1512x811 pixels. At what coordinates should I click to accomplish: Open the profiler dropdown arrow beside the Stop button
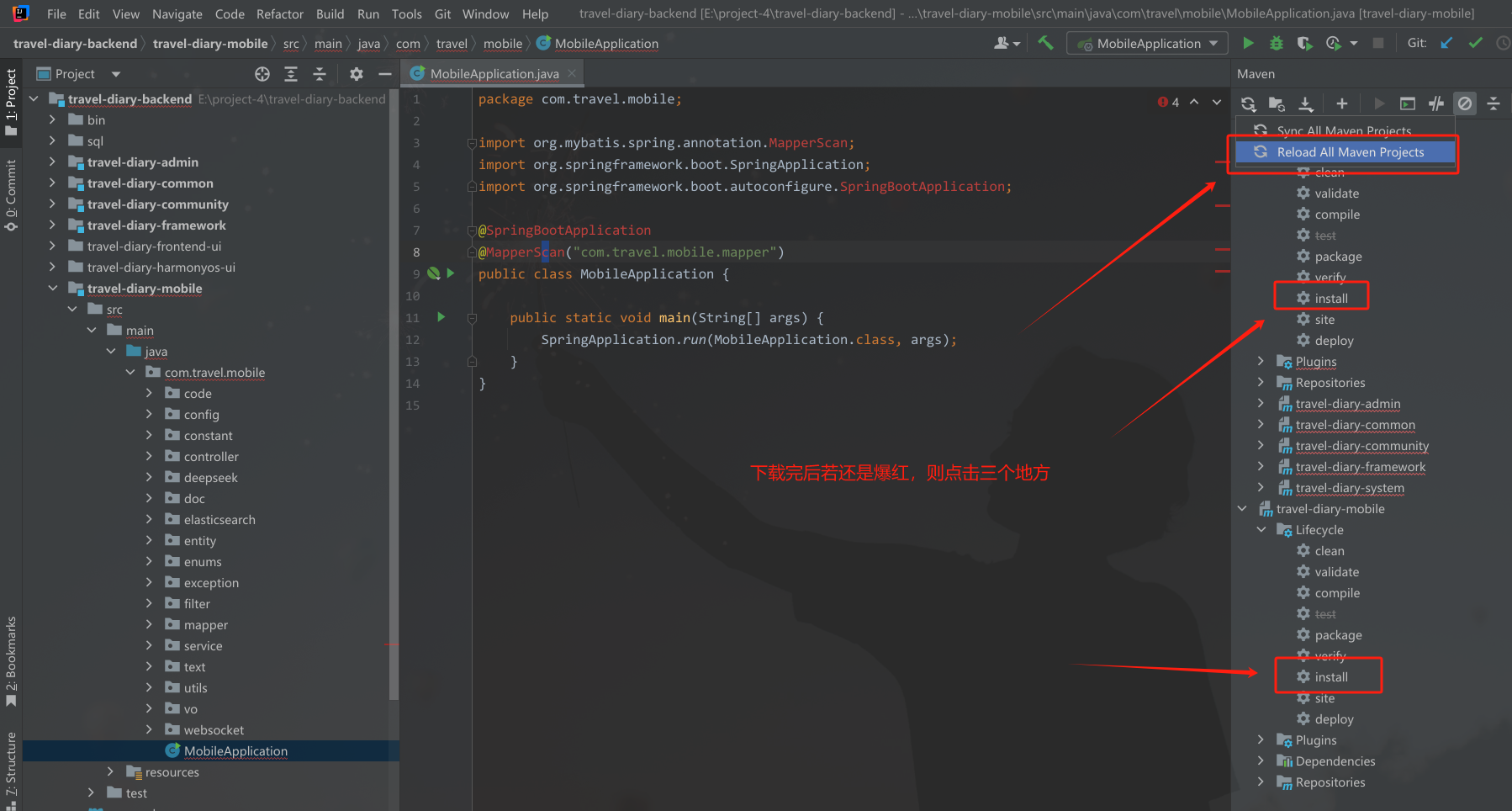point(1353,43)
